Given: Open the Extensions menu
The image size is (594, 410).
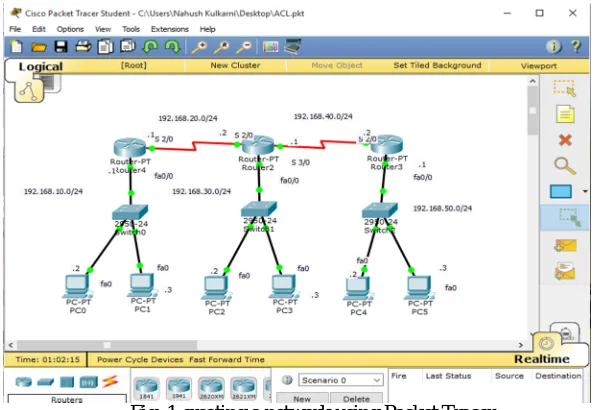Looking at the screenshot, I should click(169, 29).
